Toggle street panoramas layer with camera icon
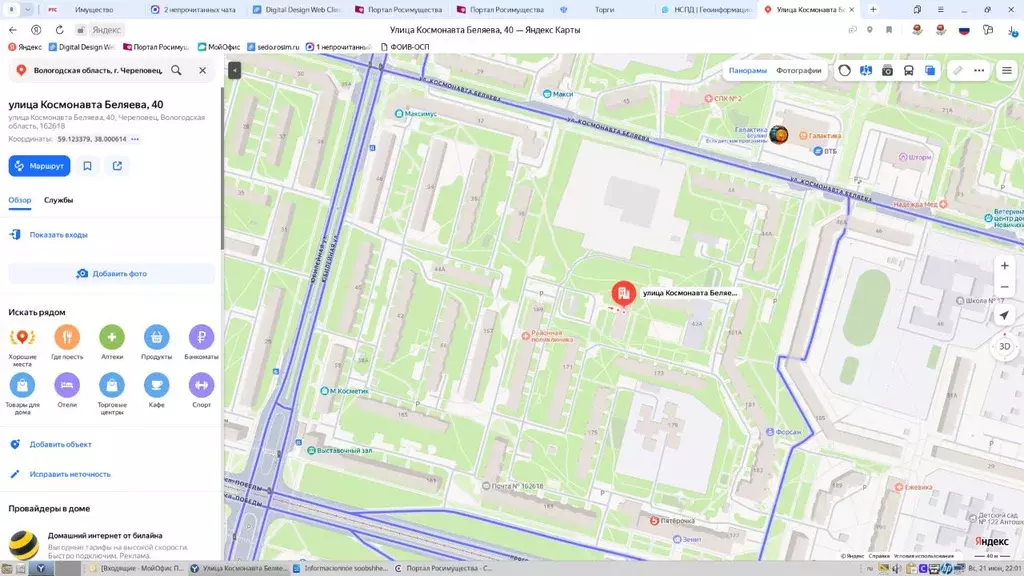This screenshot has height=576, width=1024. pyautogui.click(x=887, y=71)
